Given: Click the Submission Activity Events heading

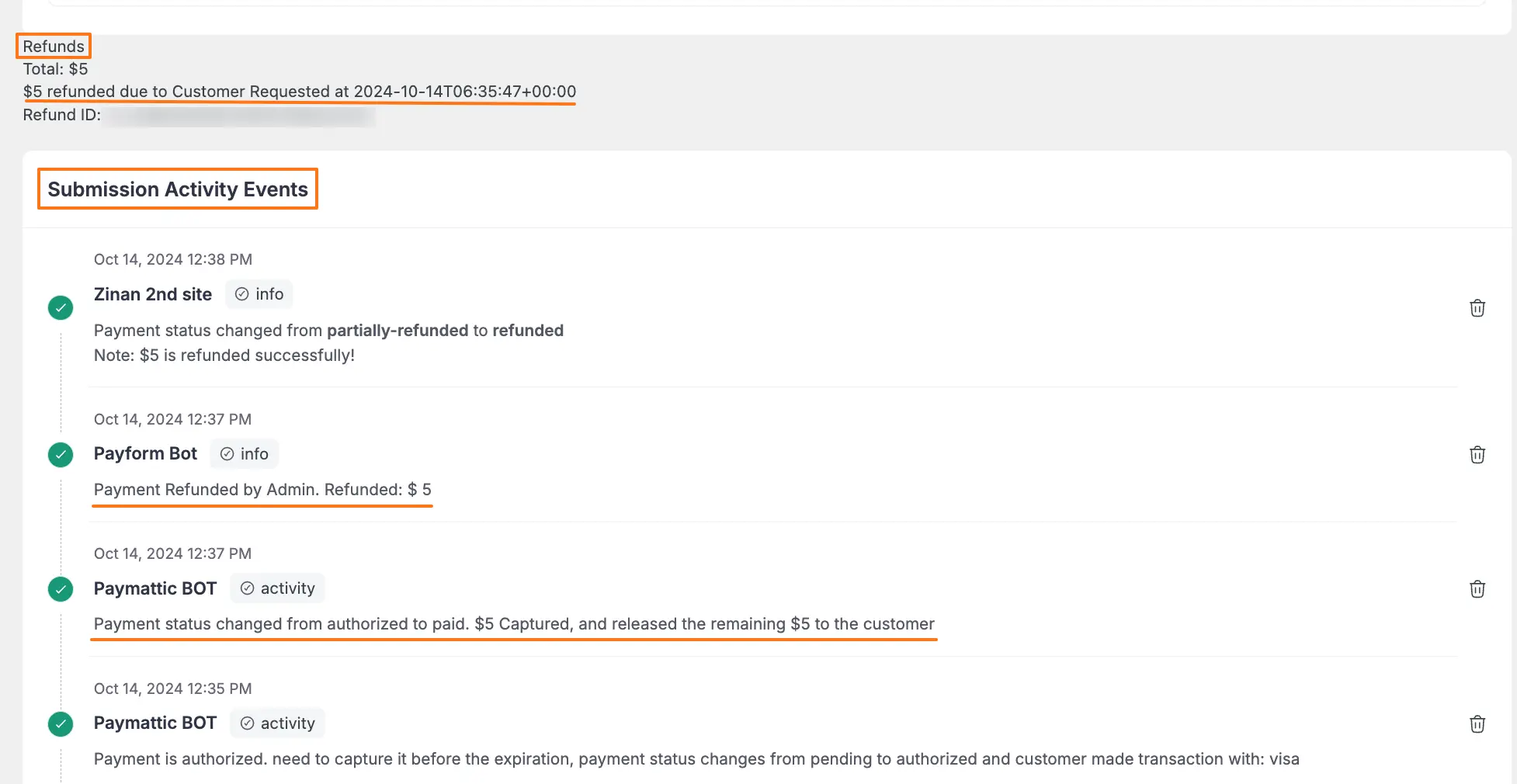Looking at the screenshot, I should pyautogui.click(x=178, y=189).
